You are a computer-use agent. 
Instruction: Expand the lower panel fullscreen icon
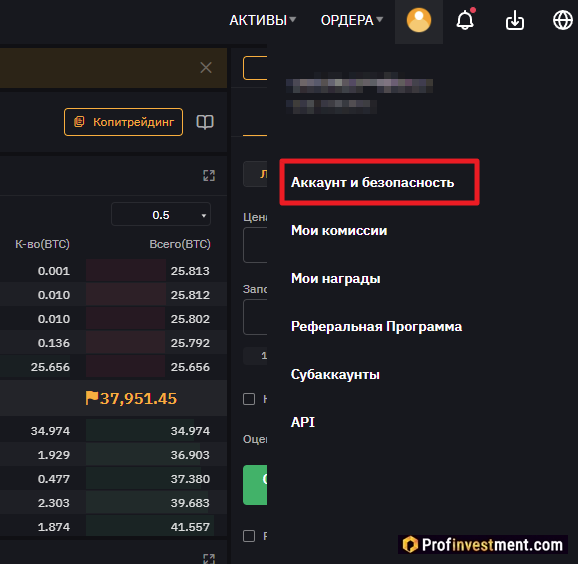pos(209,558)
